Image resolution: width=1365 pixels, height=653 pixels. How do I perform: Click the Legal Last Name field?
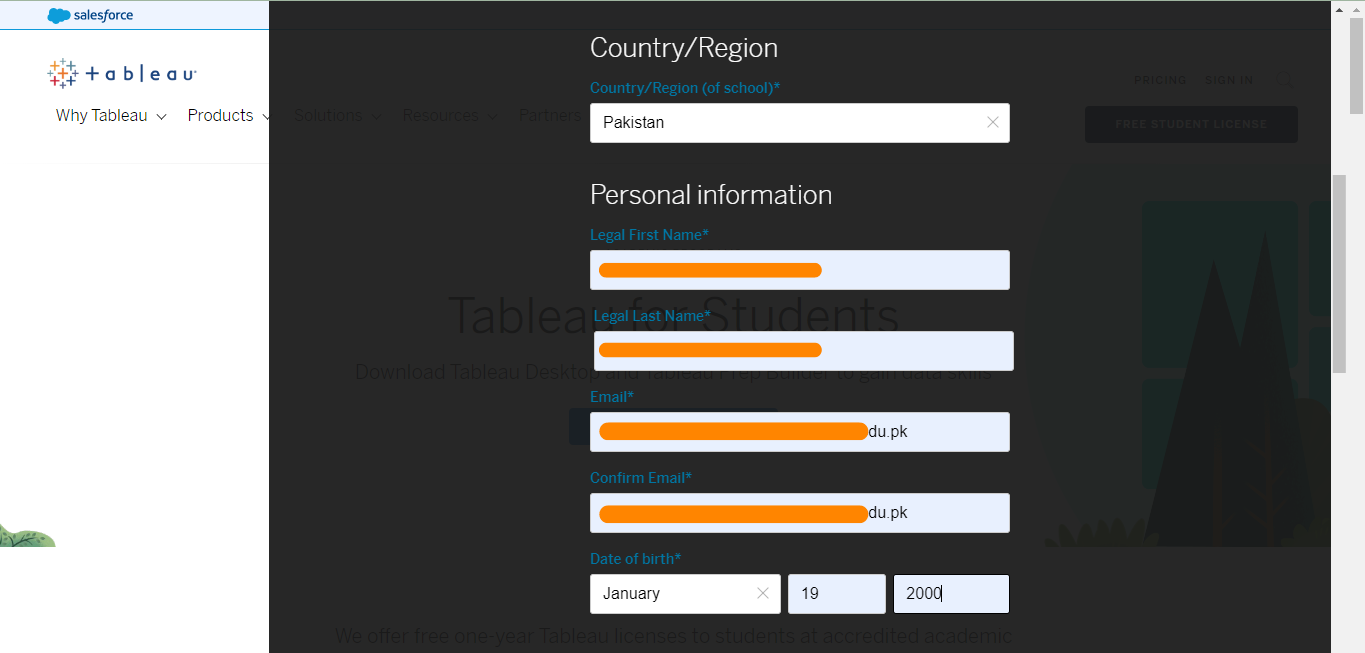coord(804,351)
